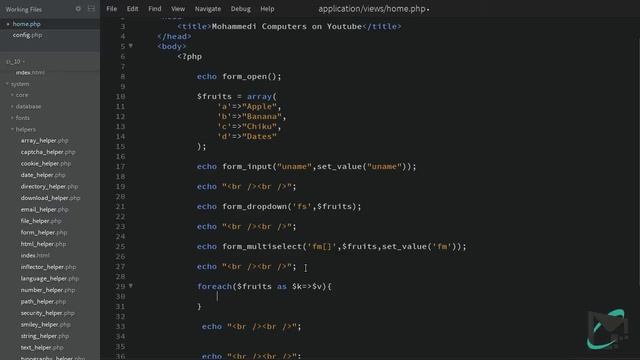The width and height of the screenshot is (640, 360).
Task: Expand the fonts folder
Action: (12, 118)
